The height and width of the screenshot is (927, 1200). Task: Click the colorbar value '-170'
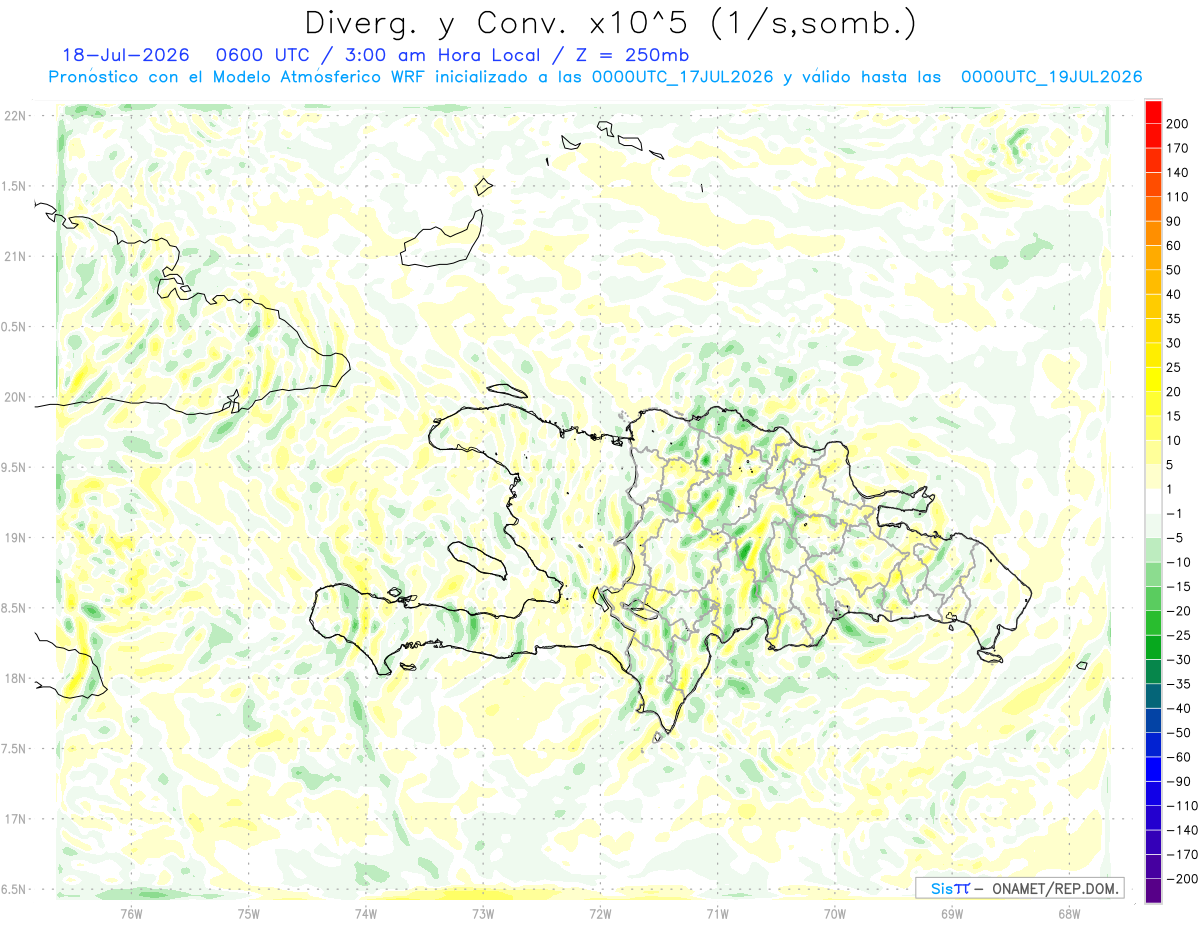click(x=1182, y=855)
